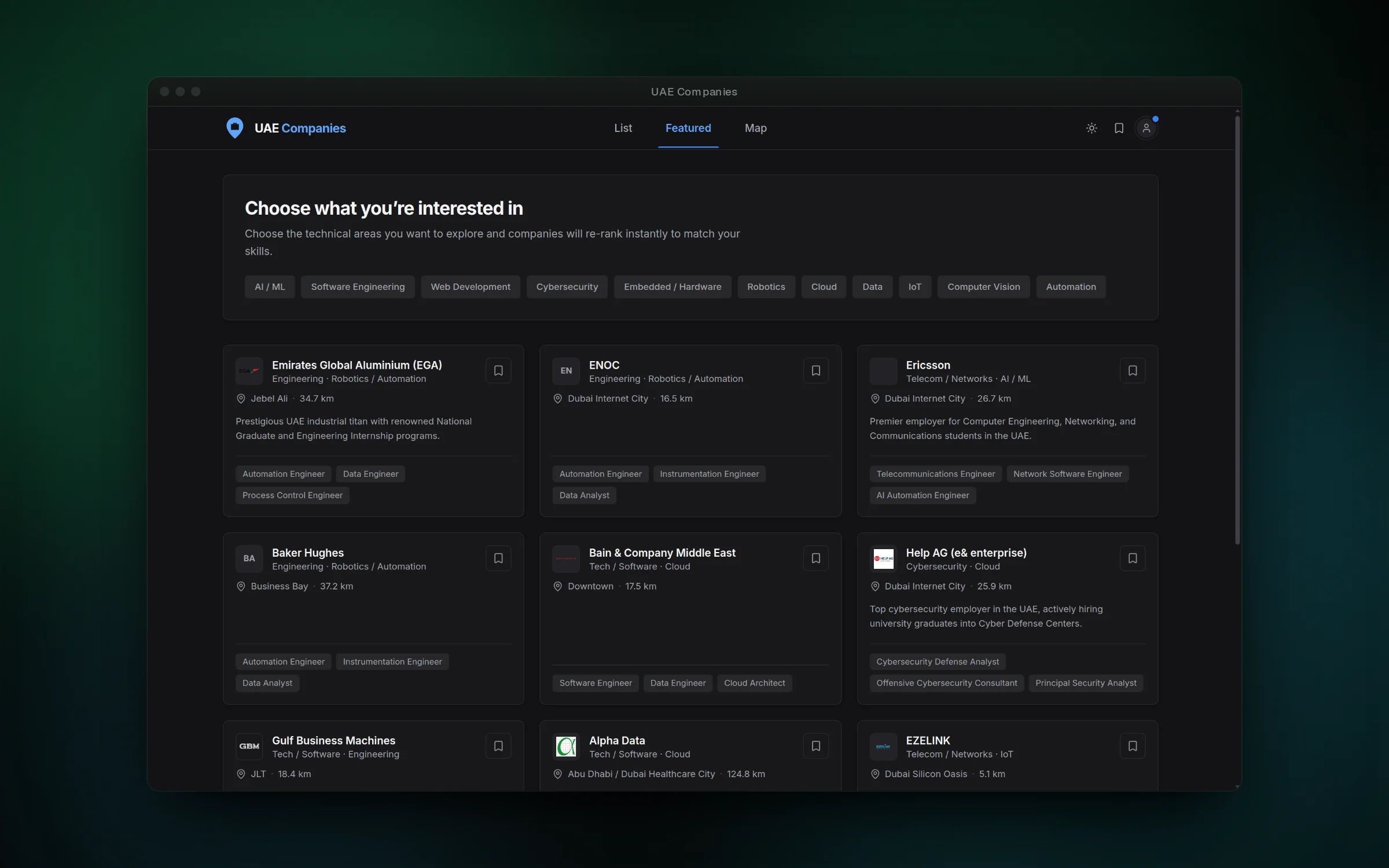Click the Ericsson description text
This screenshot has height=868, width=1389.
[1002, 429]
